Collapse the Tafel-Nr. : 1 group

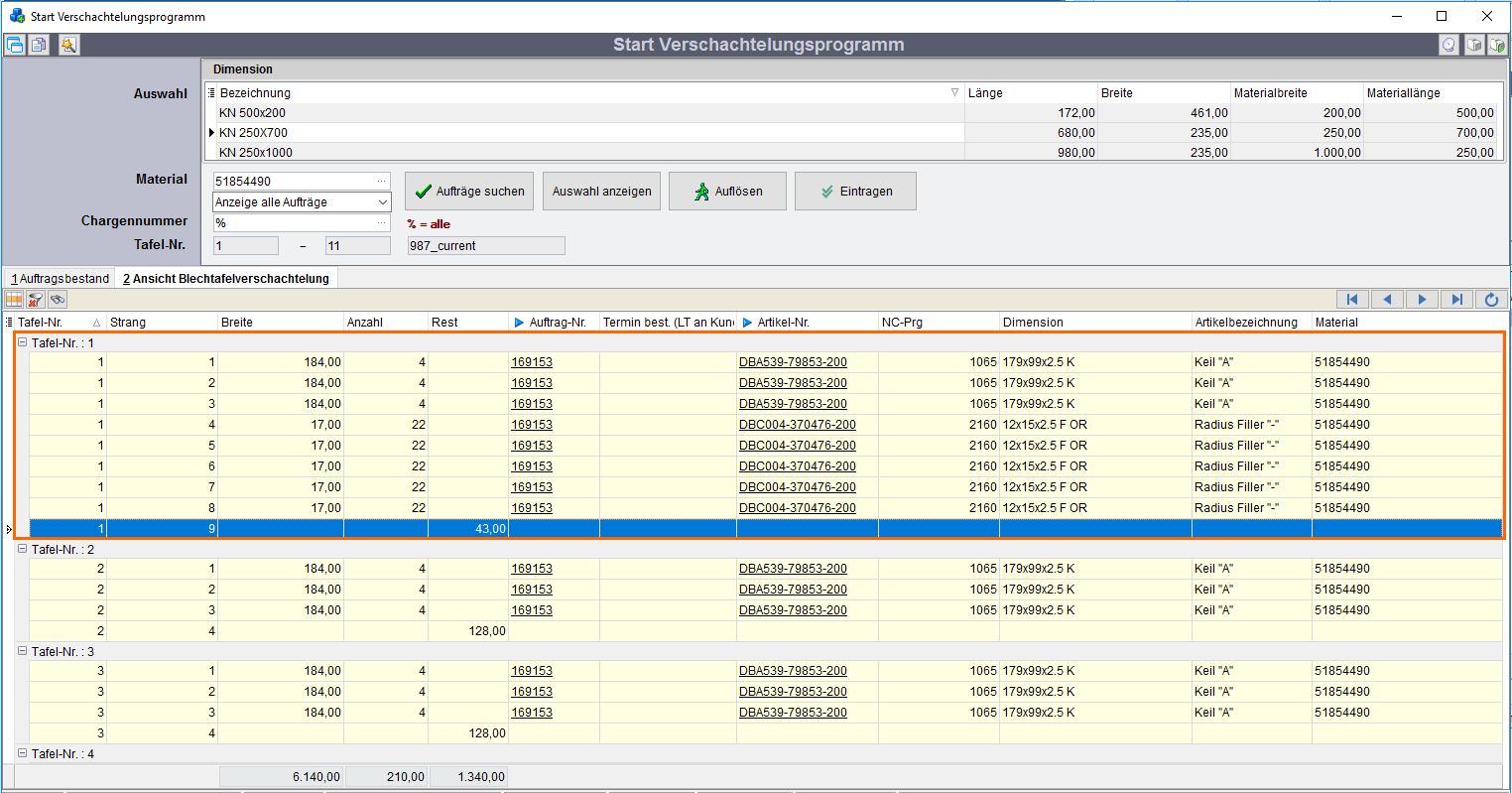click(22, 342)
